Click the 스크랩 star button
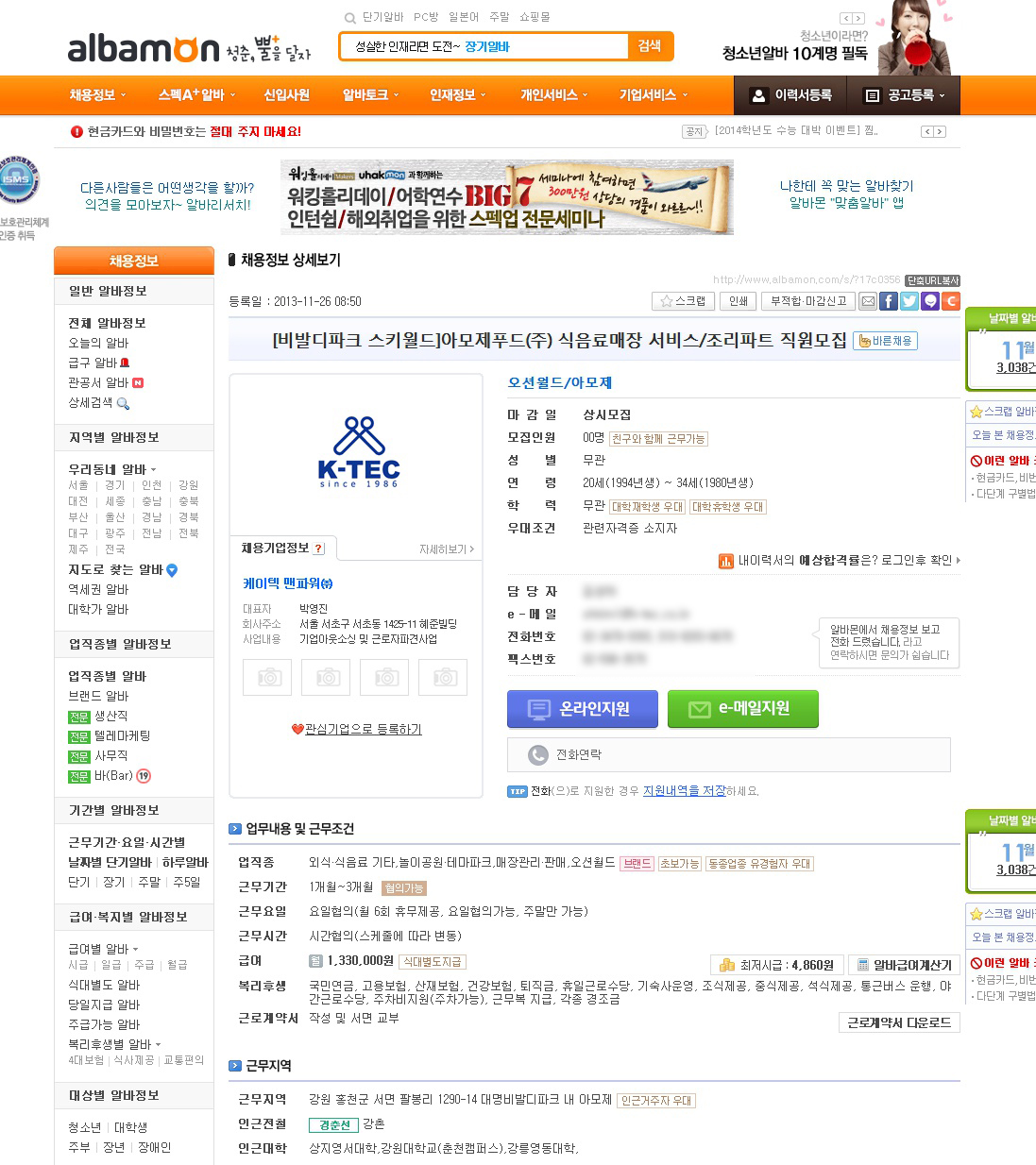This screenshot has width=1036, height=1165. pyautogui.click(x=683, y=301)
